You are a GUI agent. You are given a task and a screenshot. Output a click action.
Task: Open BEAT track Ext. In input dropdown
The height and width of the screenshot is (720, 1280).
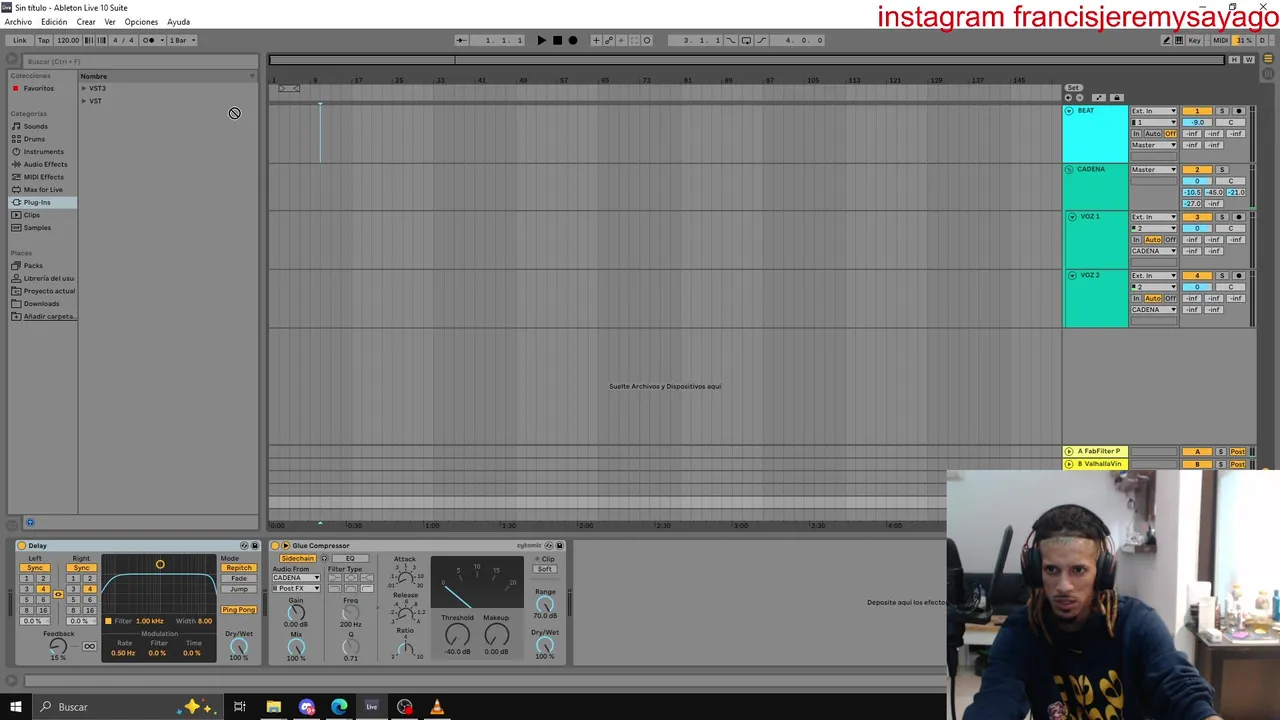click(x=1154, y=111)
